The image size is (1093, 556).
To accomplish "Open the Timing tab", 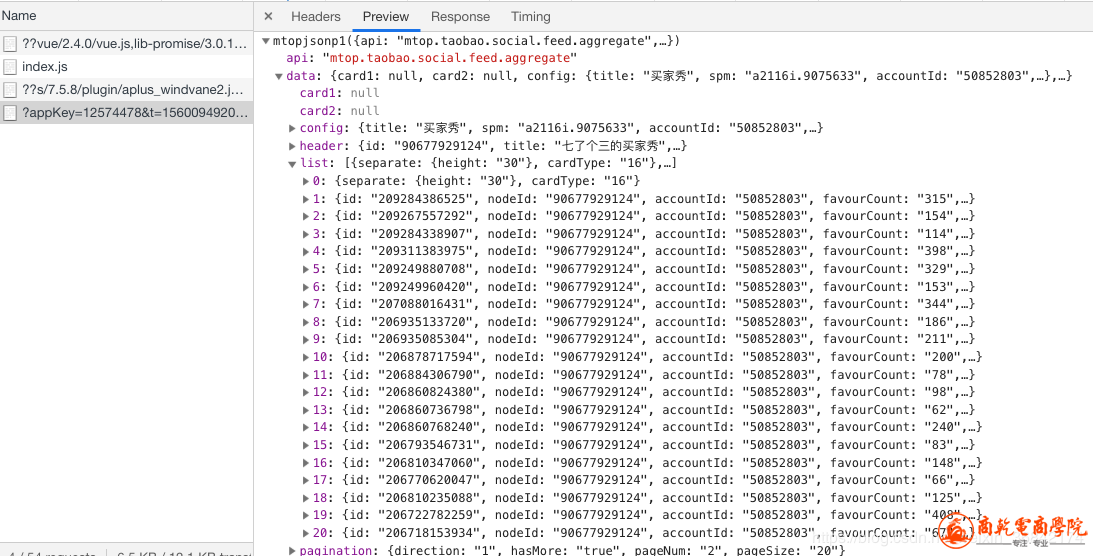I will [x=530, y=17].
